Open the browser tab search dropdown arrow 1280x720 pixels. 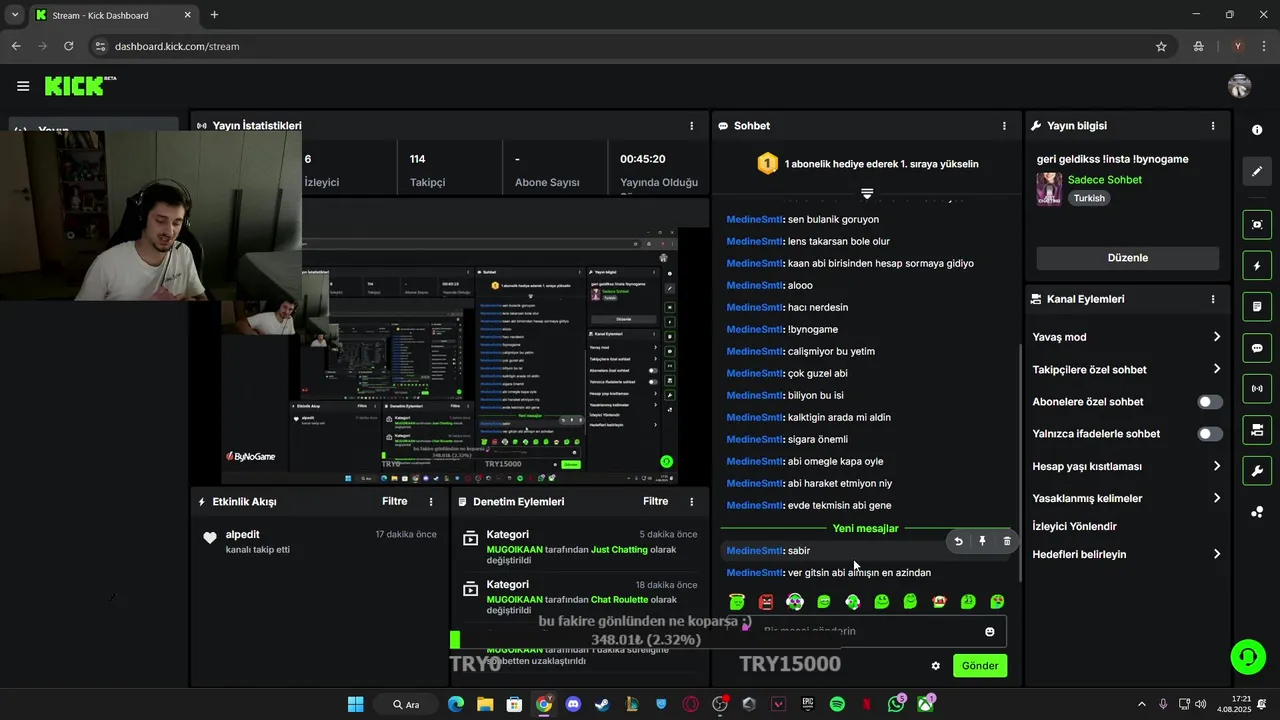14,15
